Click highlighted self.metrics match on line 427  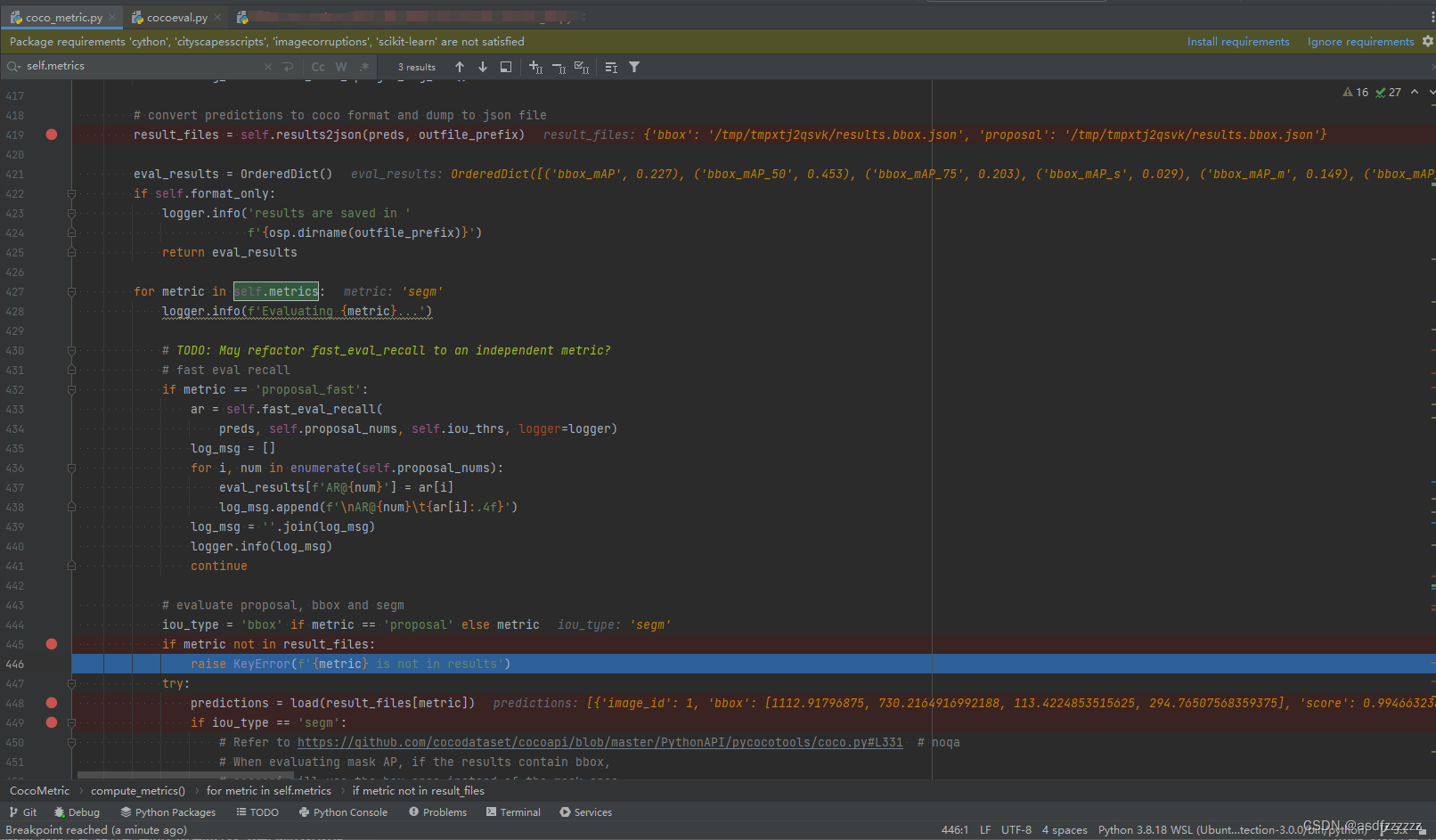[276, 291]
